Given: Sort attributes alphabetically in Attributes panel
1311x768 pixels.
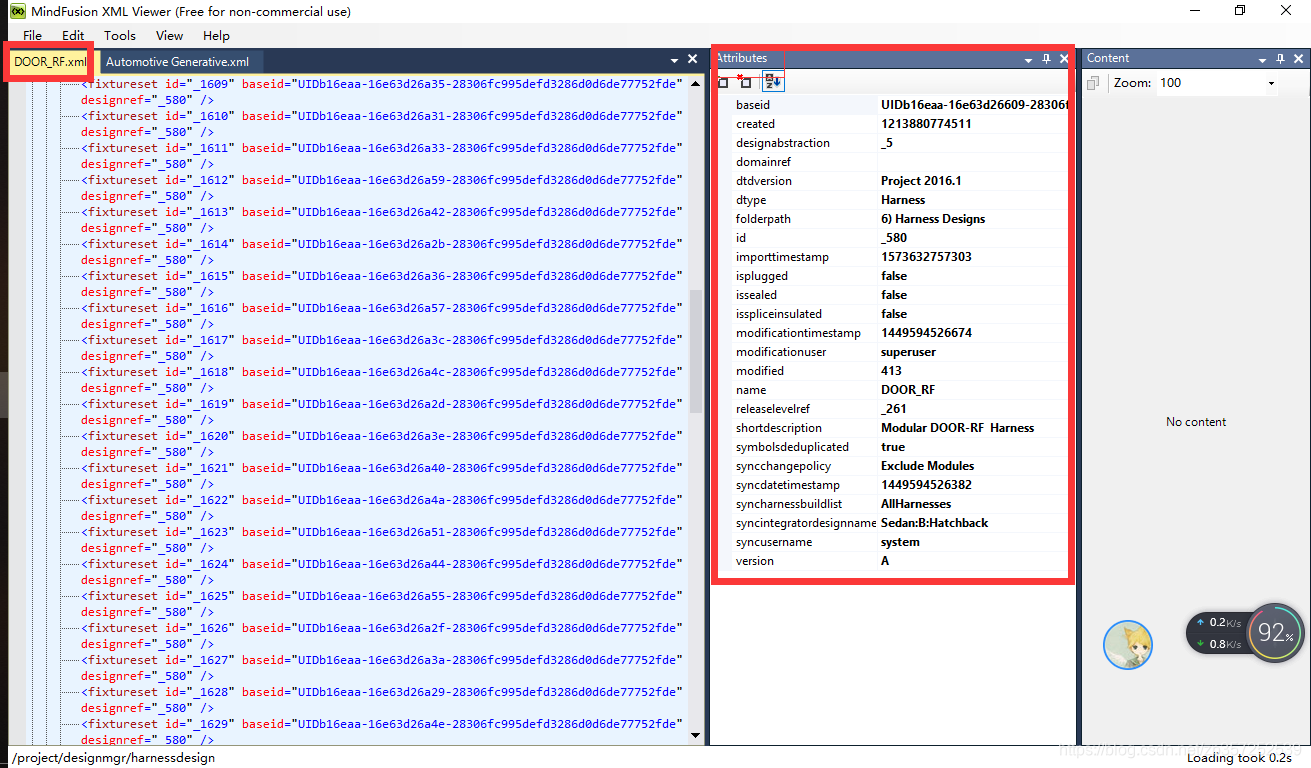Looking at the screenshot, I should click(x=773, y=81).
